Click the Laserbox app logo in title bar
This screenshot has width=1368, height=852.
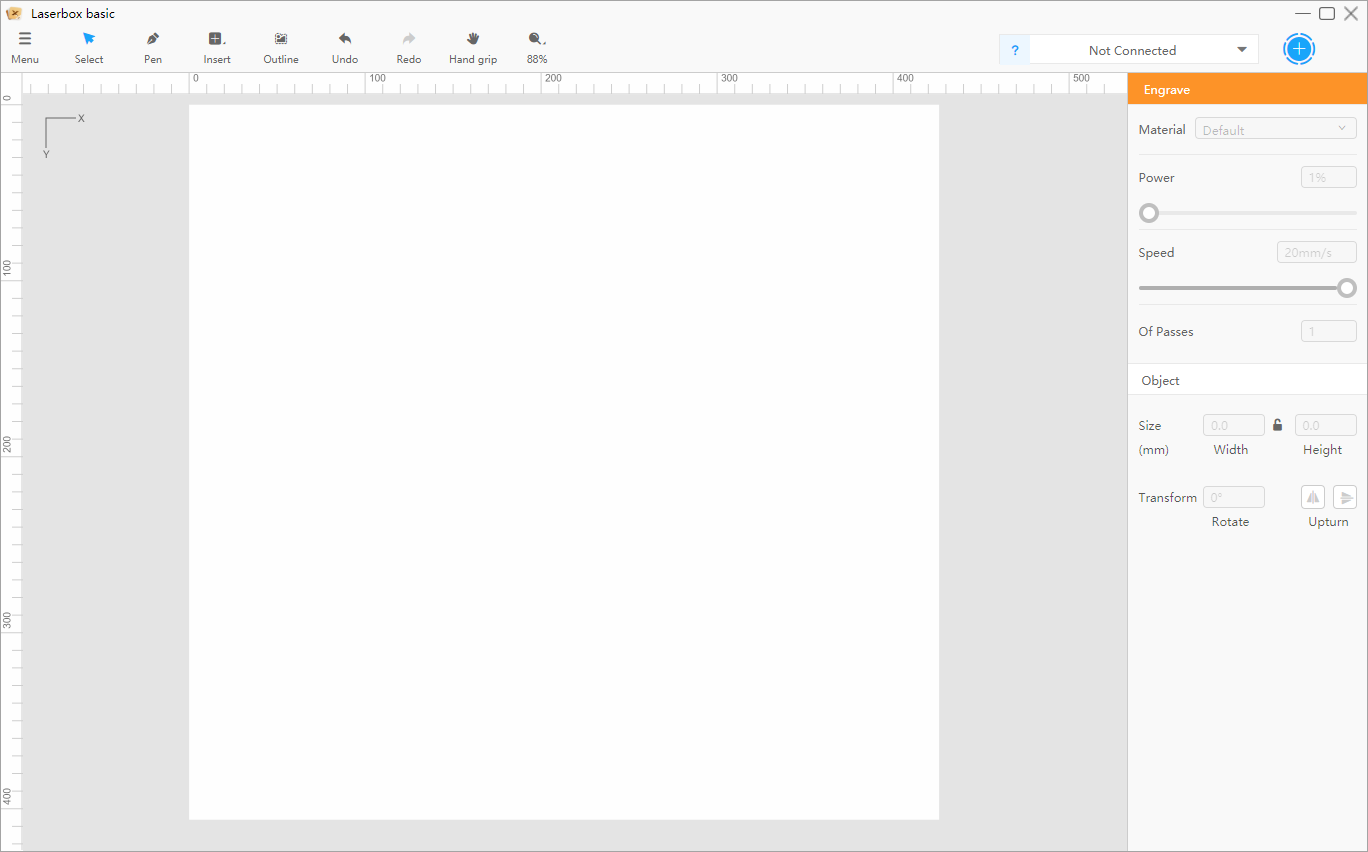14,13
